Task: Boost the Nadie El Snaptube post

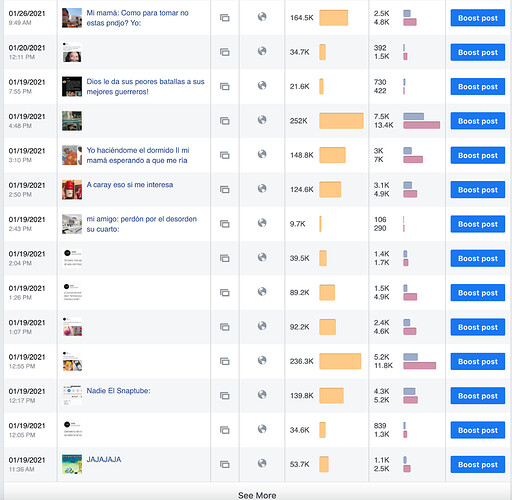Action: tap(478, 396)
